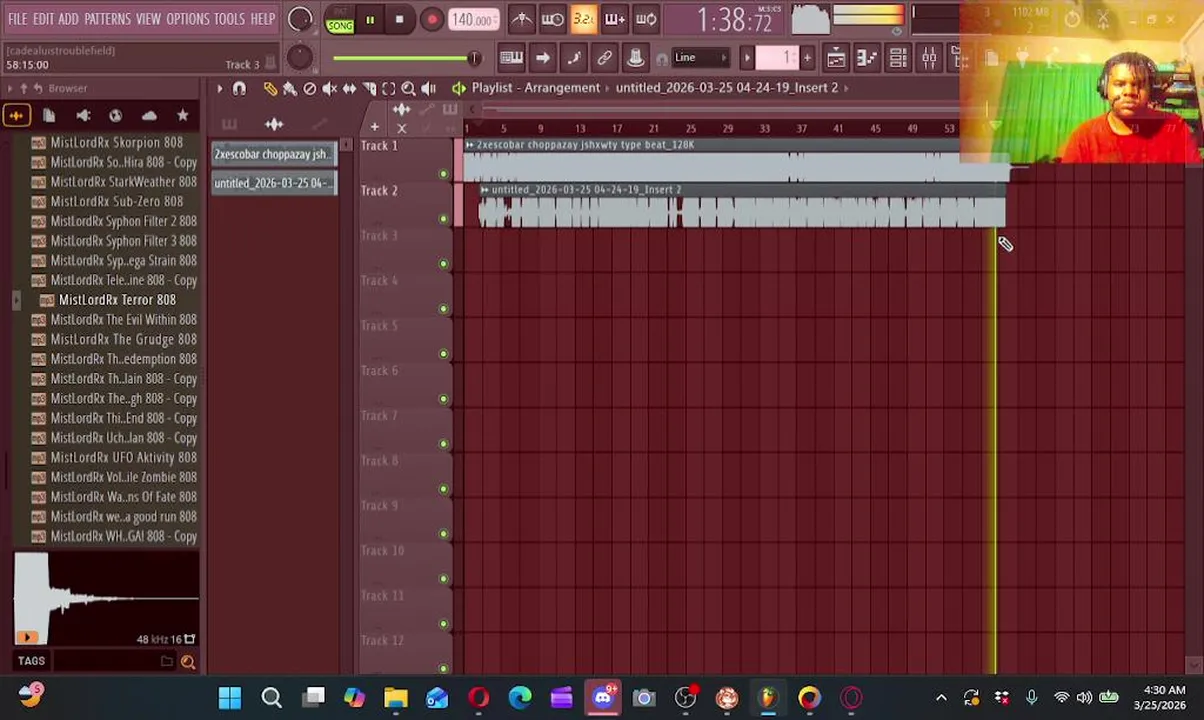Select the slice tool in playlist toolbar

(369, 89)
